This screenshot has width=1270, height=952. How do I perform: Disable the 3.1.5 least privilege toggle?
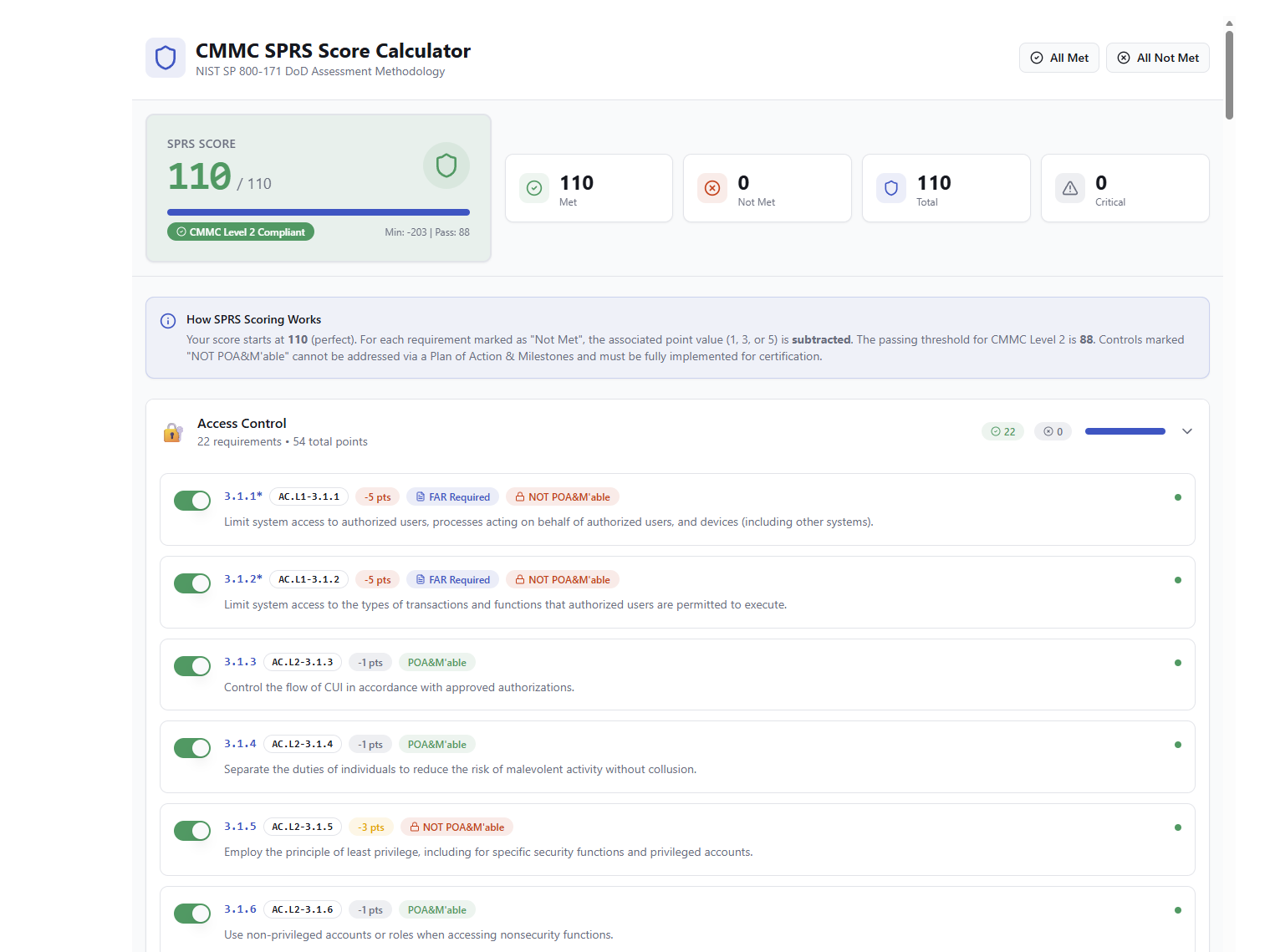coord(192,831)
